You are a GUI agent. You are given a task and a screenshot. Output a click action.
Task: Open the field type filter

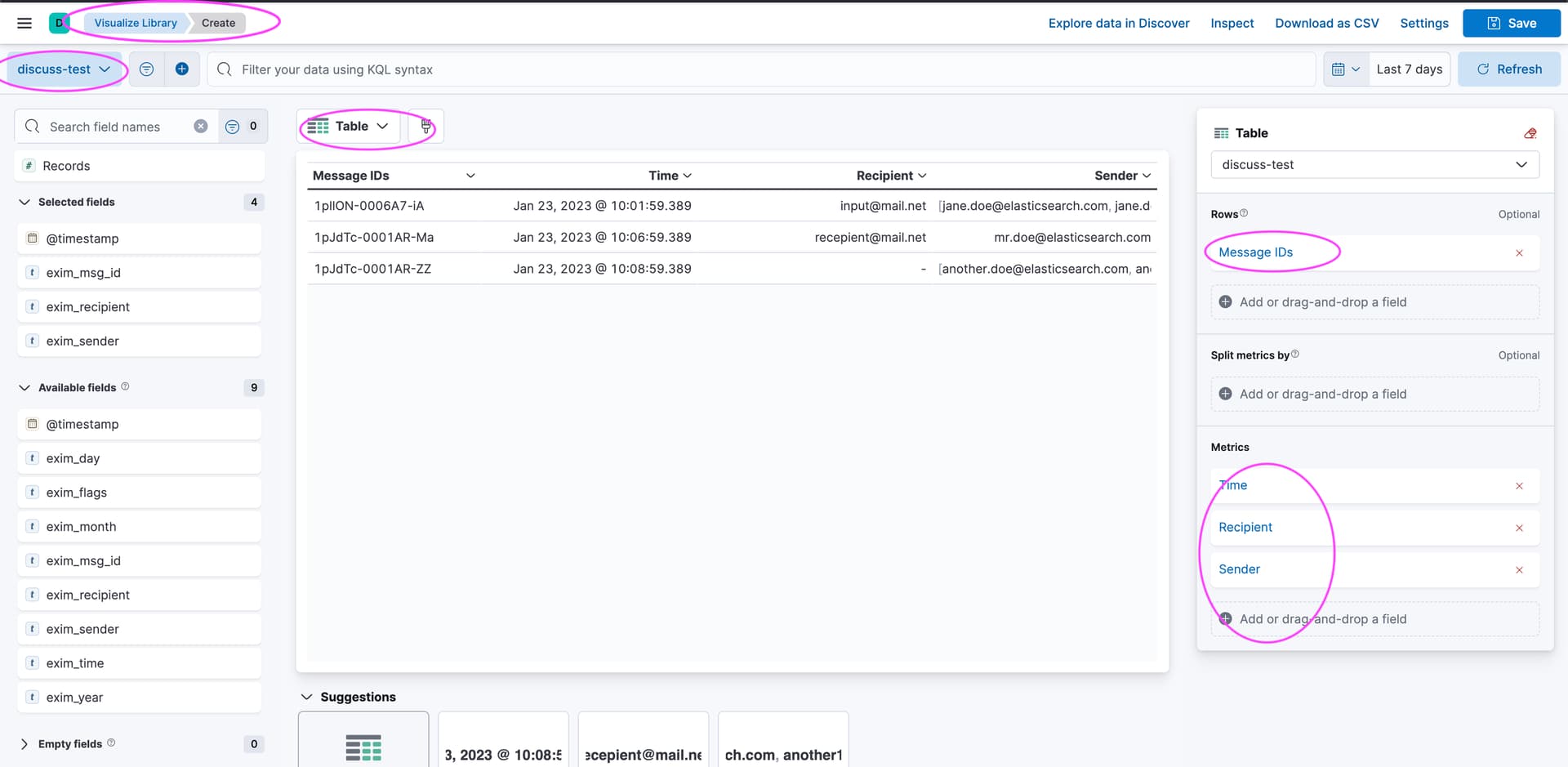click(243, 127)
